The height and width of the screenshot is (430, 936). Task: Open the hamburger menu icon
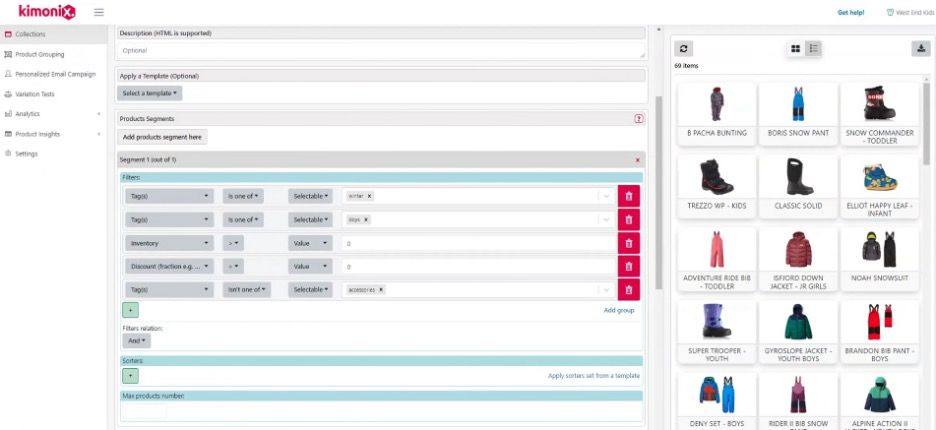coord(99,12)
